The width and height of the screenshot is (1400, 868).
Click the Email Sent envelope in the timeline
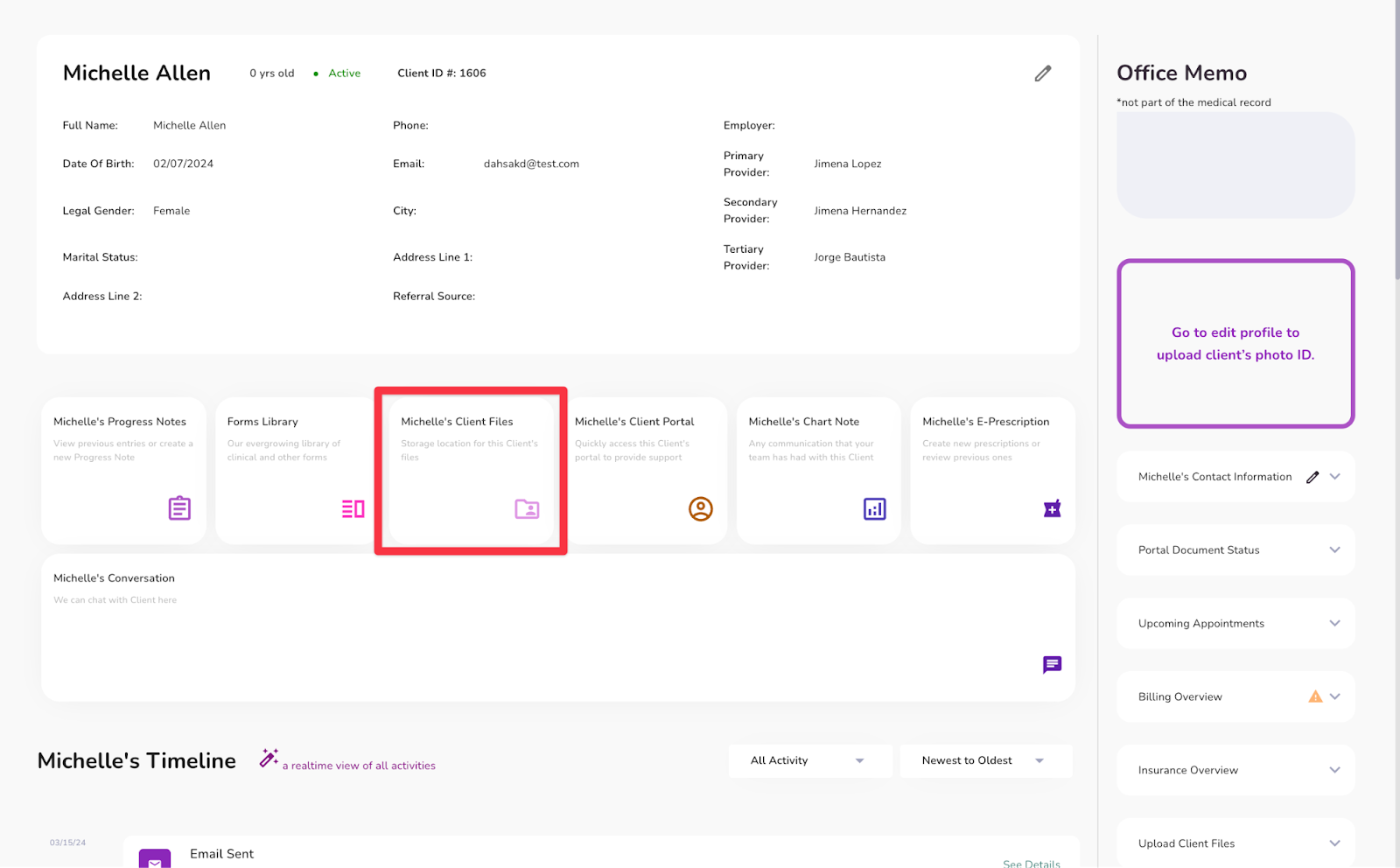click(x=154, y=859)
